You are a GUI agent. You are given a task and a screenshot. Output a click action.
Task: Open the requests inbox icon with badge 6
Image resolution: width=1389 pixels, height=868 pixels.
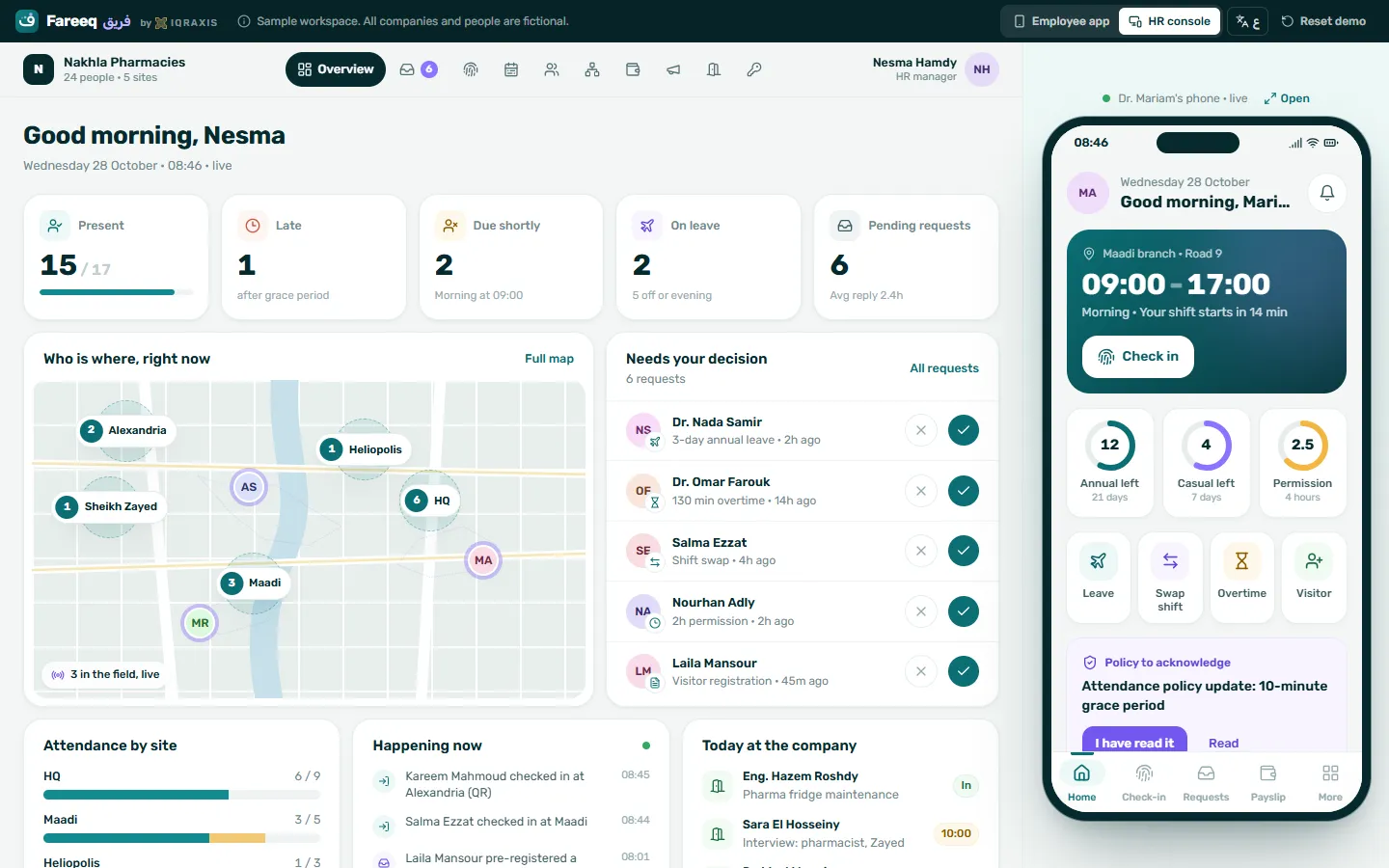click(418, 69)
